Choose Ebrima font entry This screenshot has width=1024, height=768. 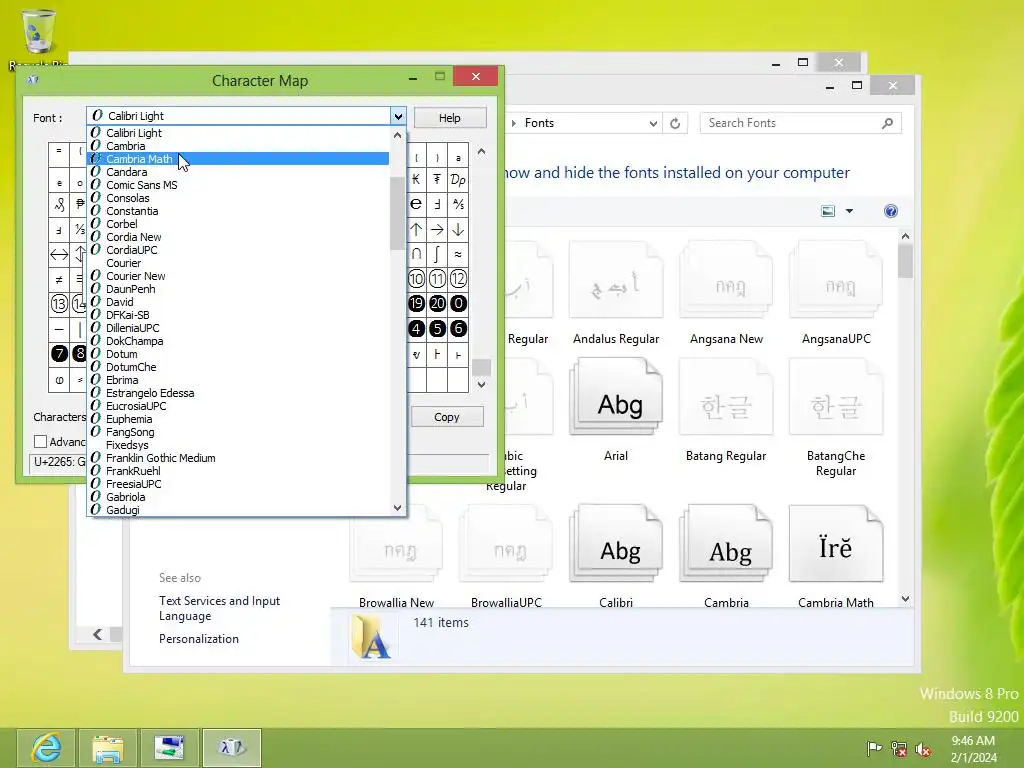(x=238, y=380)
